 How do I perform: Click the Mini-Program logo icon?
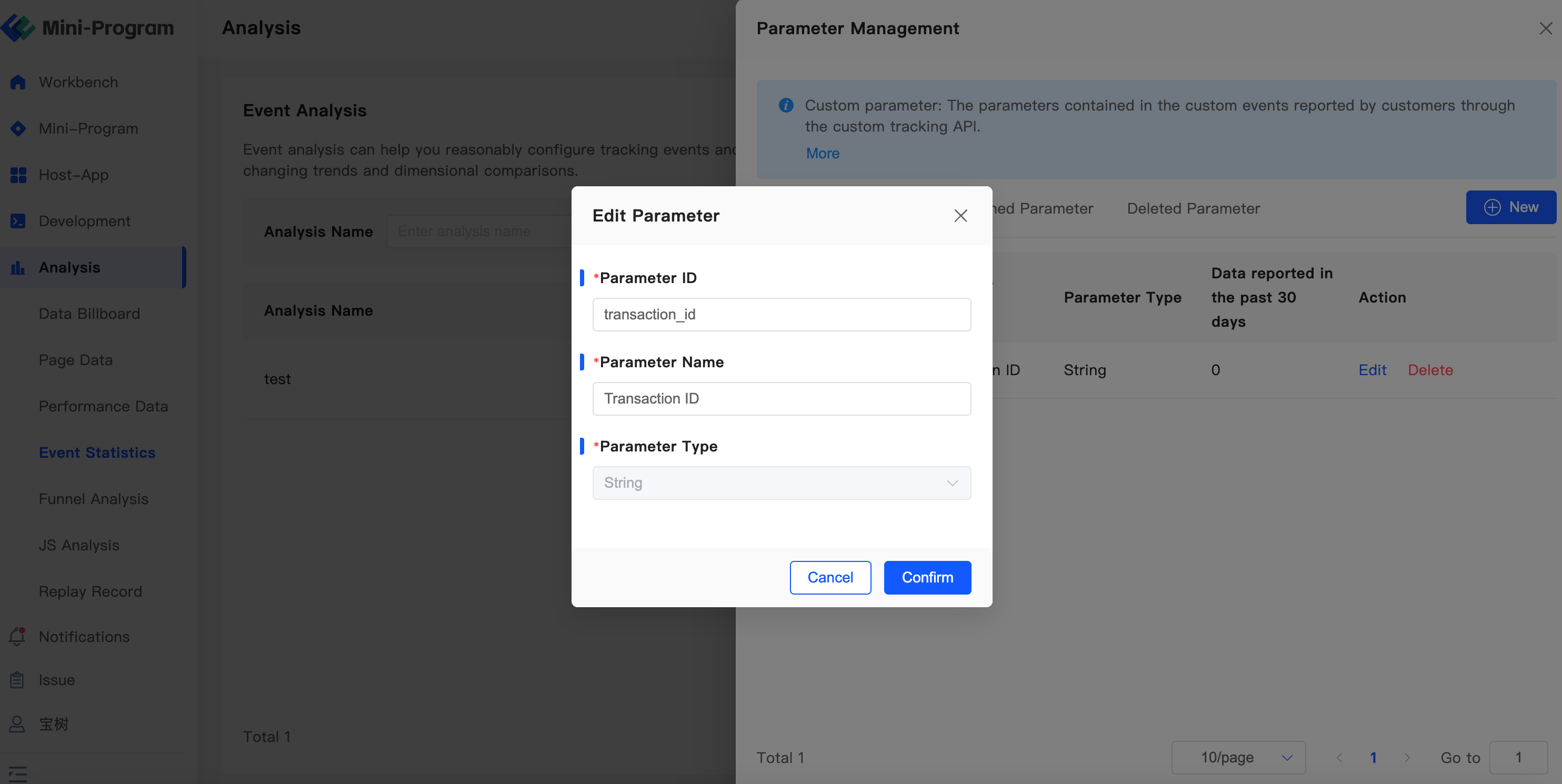(x=17, y=28)
